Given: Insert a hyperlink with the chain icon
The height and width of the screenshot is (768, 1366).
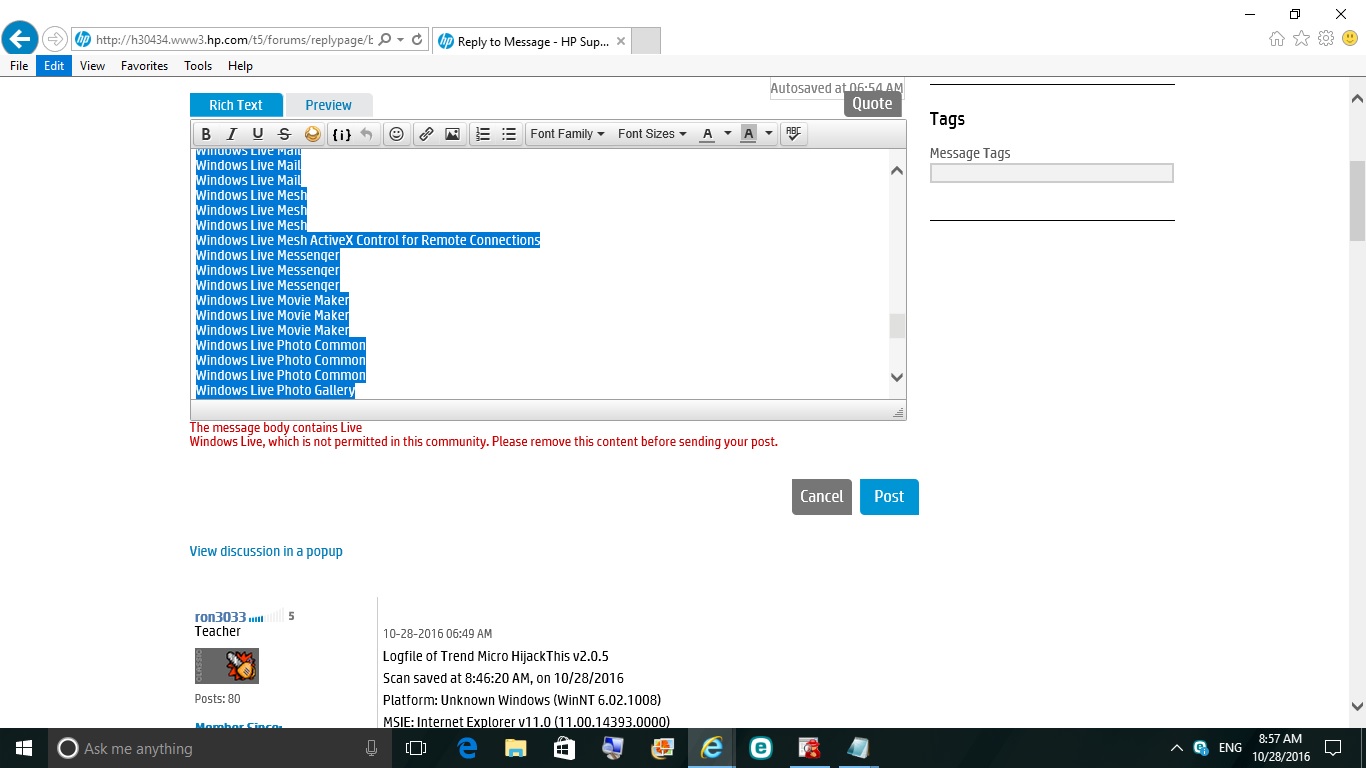Looking at the screenshot, I should 426,134.
